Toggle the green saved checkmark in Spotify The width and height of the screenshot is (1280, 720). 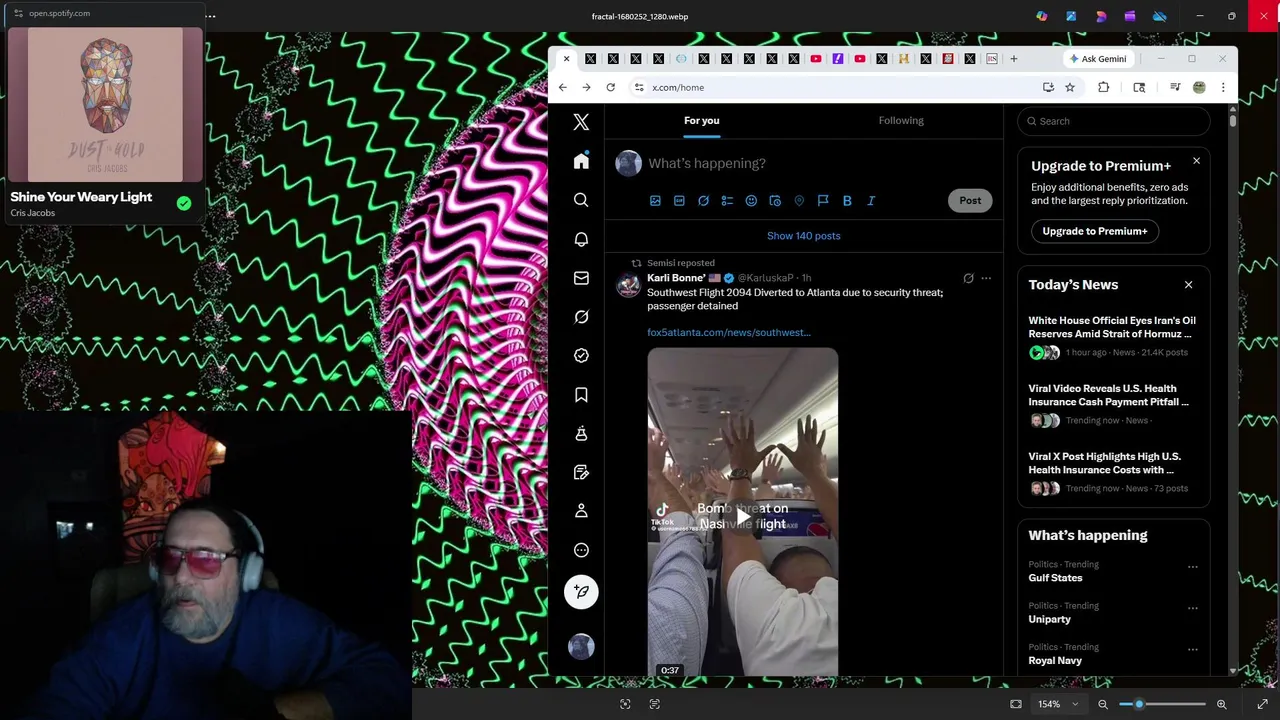coord(184,203)
